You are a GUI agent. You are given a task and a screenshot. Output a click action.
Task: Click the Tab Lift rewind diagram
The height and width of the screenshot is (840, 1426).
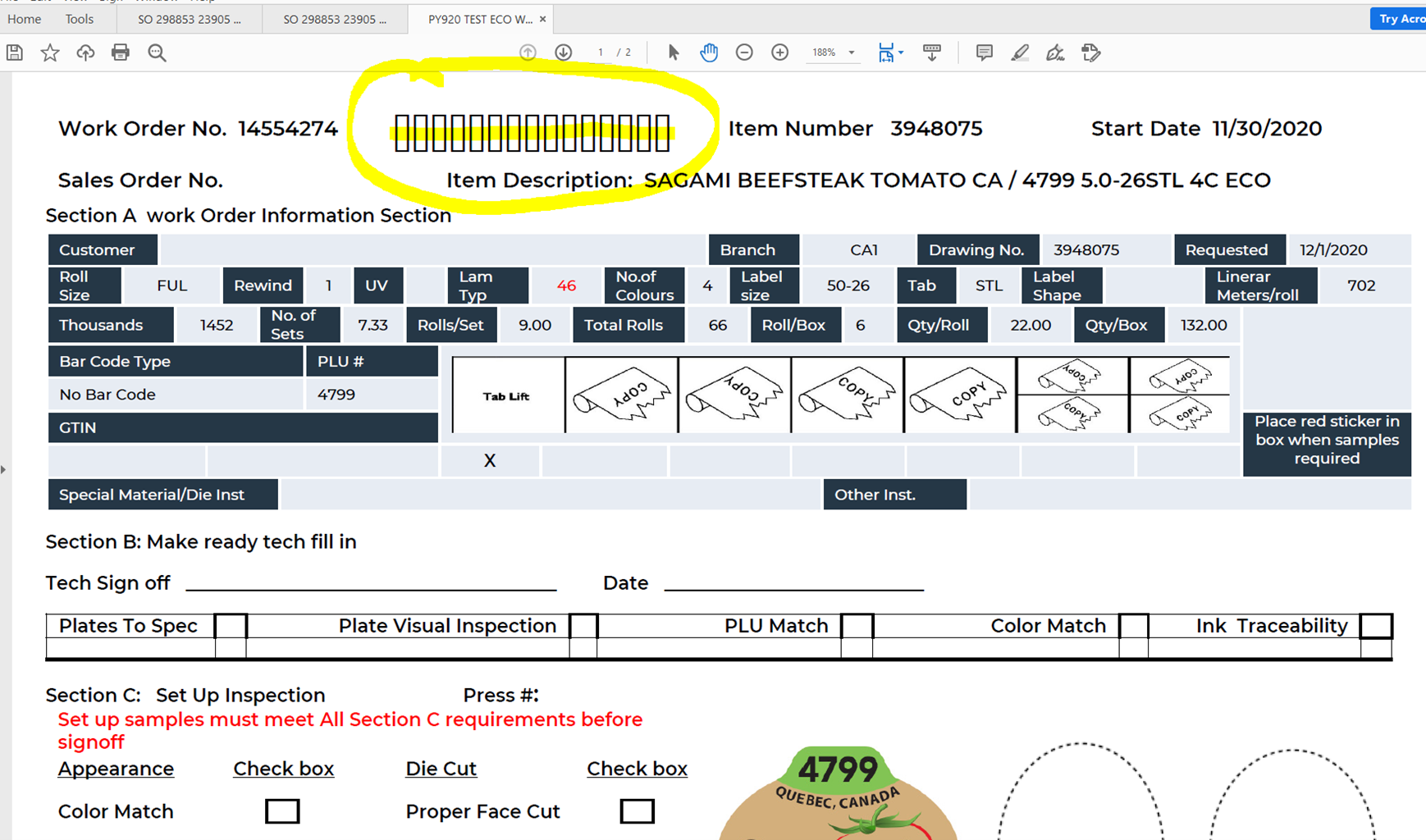click(x=508, y=395)
